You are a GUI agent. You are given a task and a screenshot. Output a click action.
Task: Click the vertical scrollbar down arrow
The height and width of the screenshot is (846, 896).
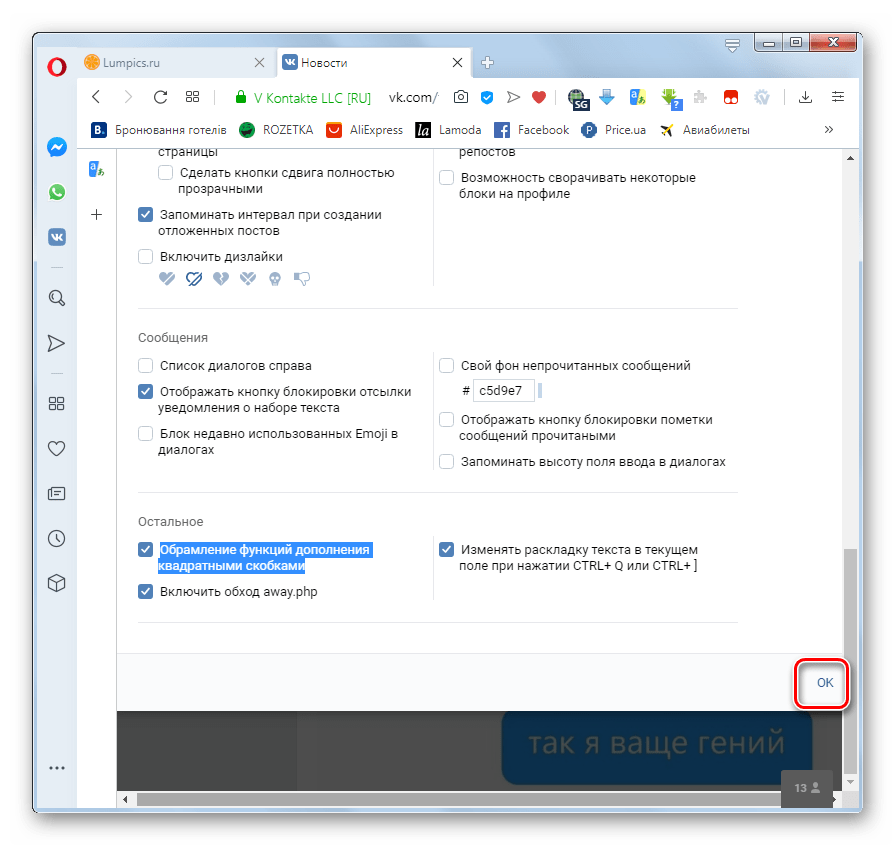tap(850, 781)
